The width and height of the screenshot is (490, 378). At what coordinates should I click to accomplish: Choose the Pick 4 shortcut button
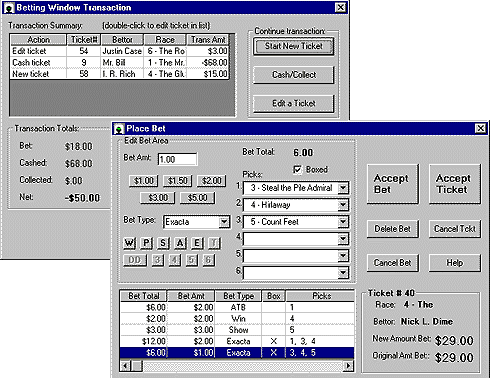tap(174, 260)
